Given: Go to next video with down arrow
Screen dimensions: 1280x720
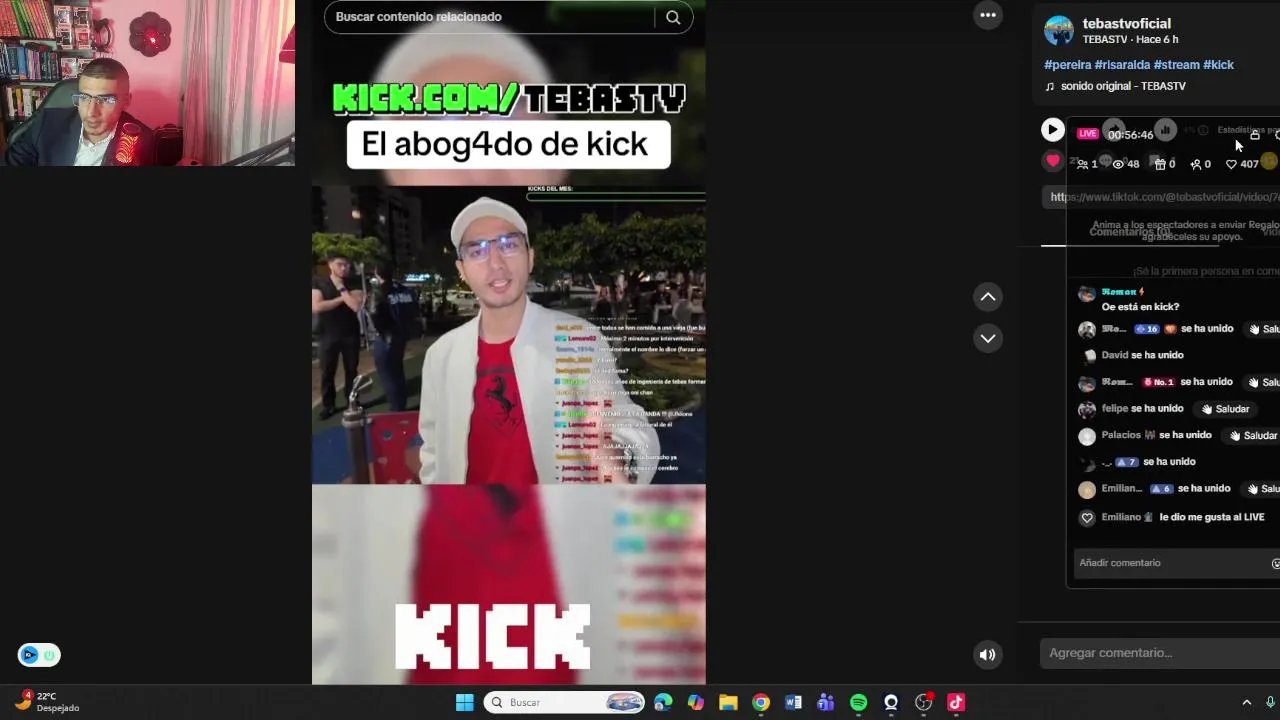Looking at the screenshot, I should coord(988,338).
